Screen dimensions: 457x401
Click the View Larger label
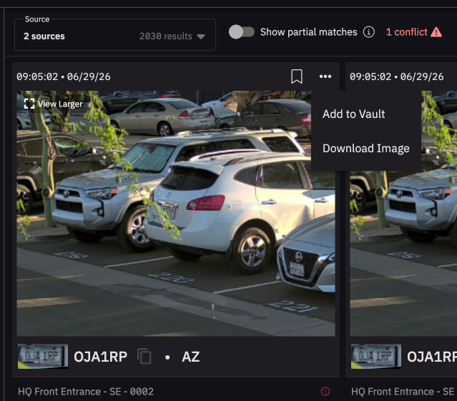(x=60, y=104)
